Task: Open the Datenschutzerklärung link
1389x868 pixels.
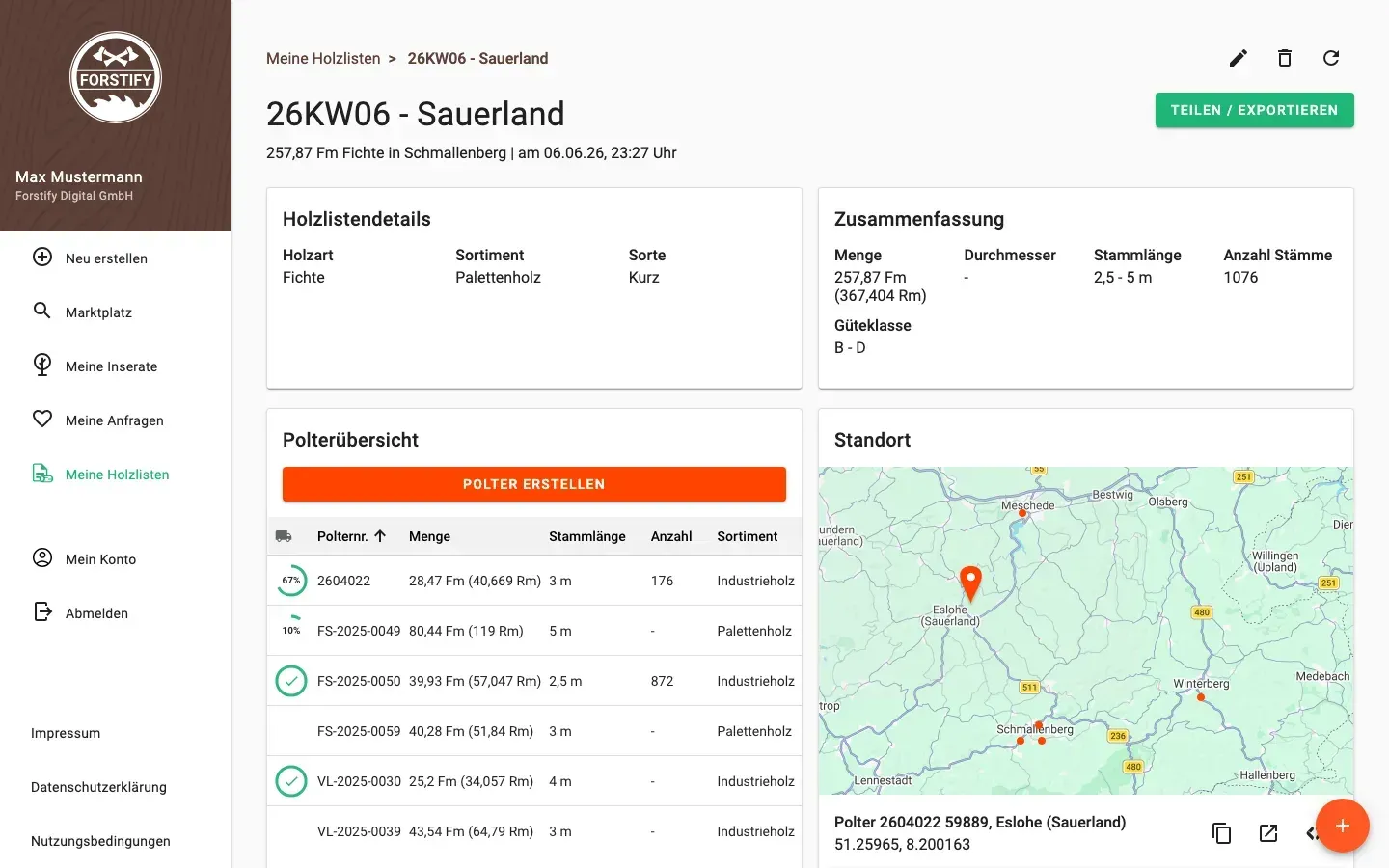Action: pos(98,787)
